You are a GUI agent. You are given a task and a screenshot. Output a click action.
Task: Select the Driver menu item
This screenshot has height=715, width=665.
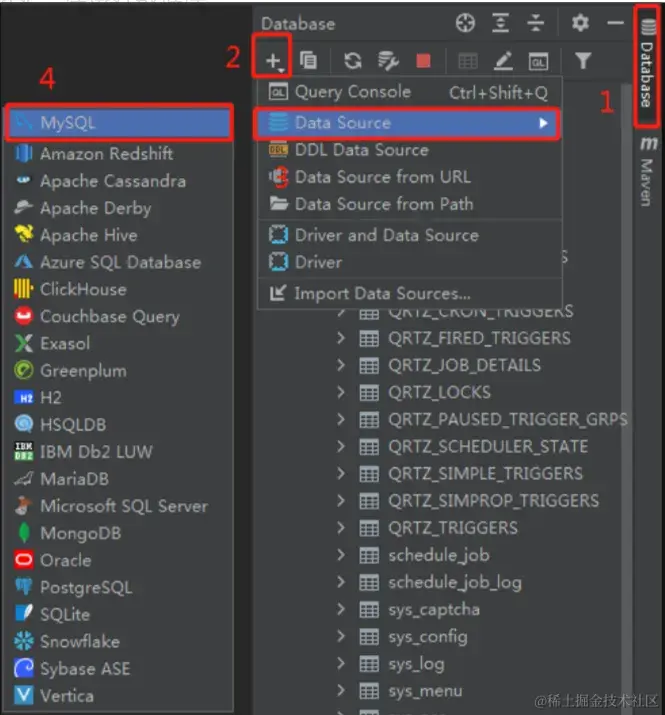click(x=409, y=262)
